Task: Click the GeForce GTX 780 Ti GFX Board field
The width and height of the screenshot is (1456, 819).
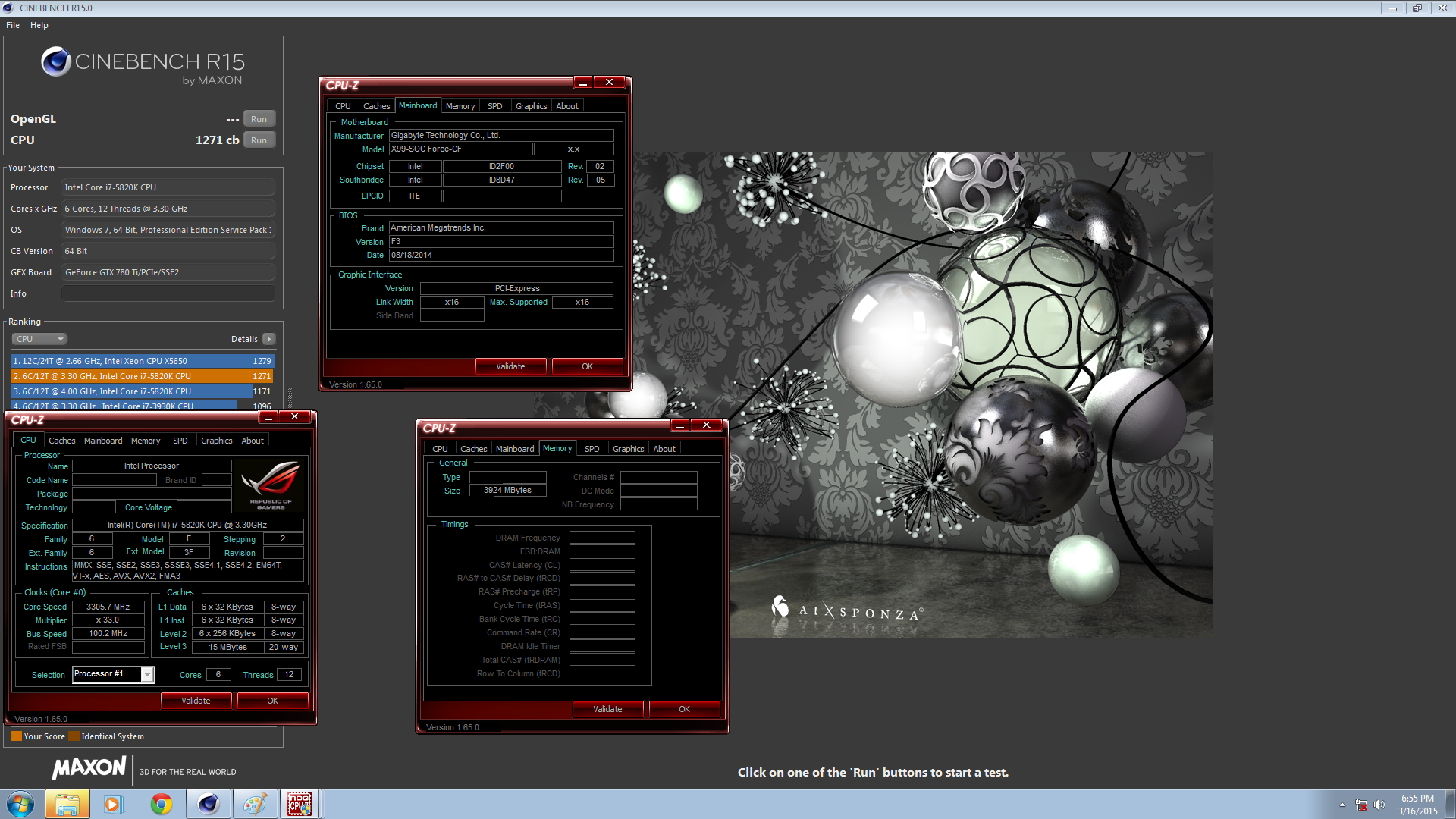Action: (x=168, y=272)
